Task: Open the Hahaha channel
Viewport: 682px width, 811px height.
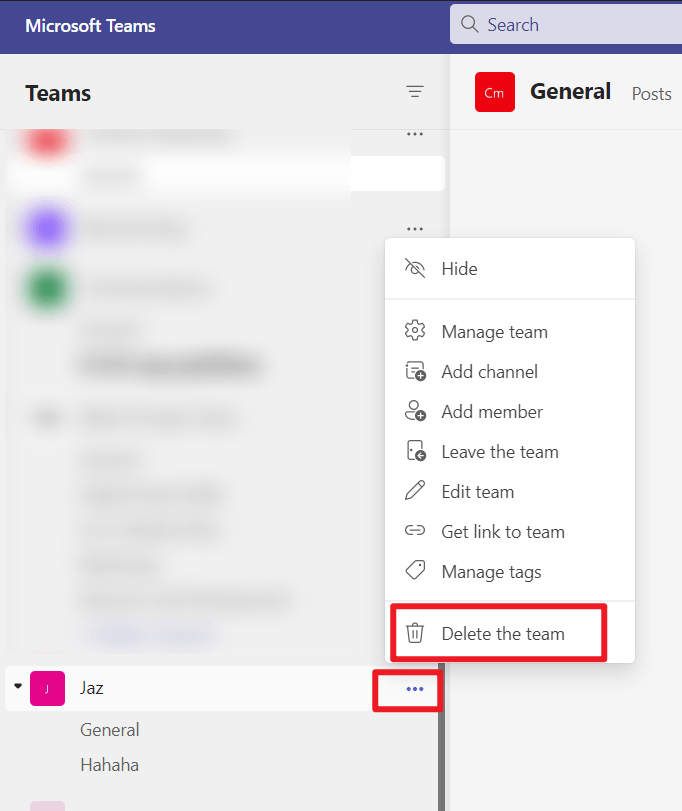Action: pyautogui.click(x=110, y=765)
